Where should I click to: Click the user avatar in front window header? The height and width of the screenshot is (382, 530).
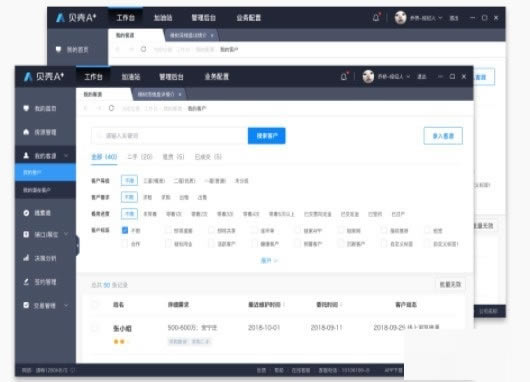tap(368, 76)
